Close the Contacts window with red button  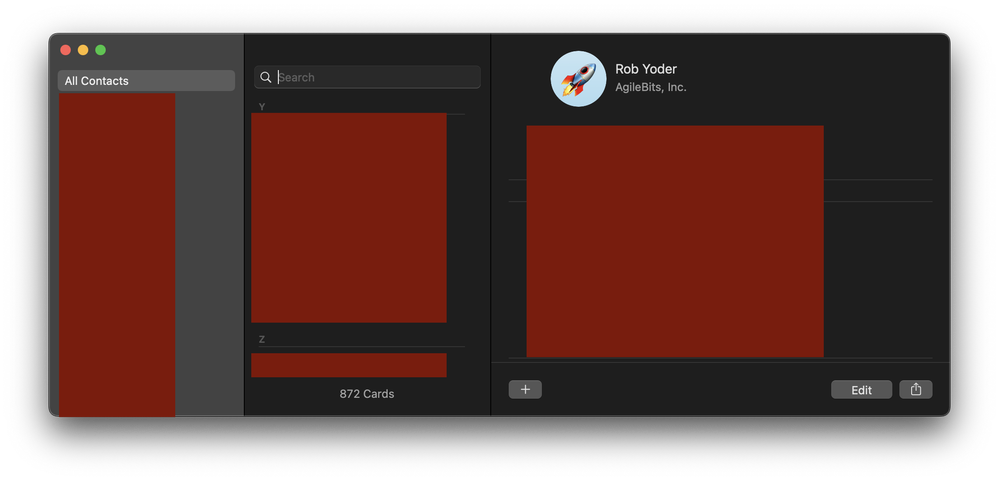coord(66,50)
